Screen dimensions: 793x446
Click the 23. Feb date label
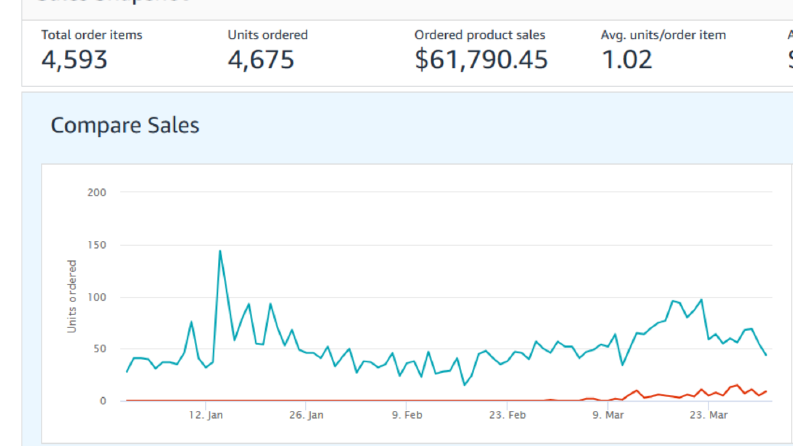507,415
